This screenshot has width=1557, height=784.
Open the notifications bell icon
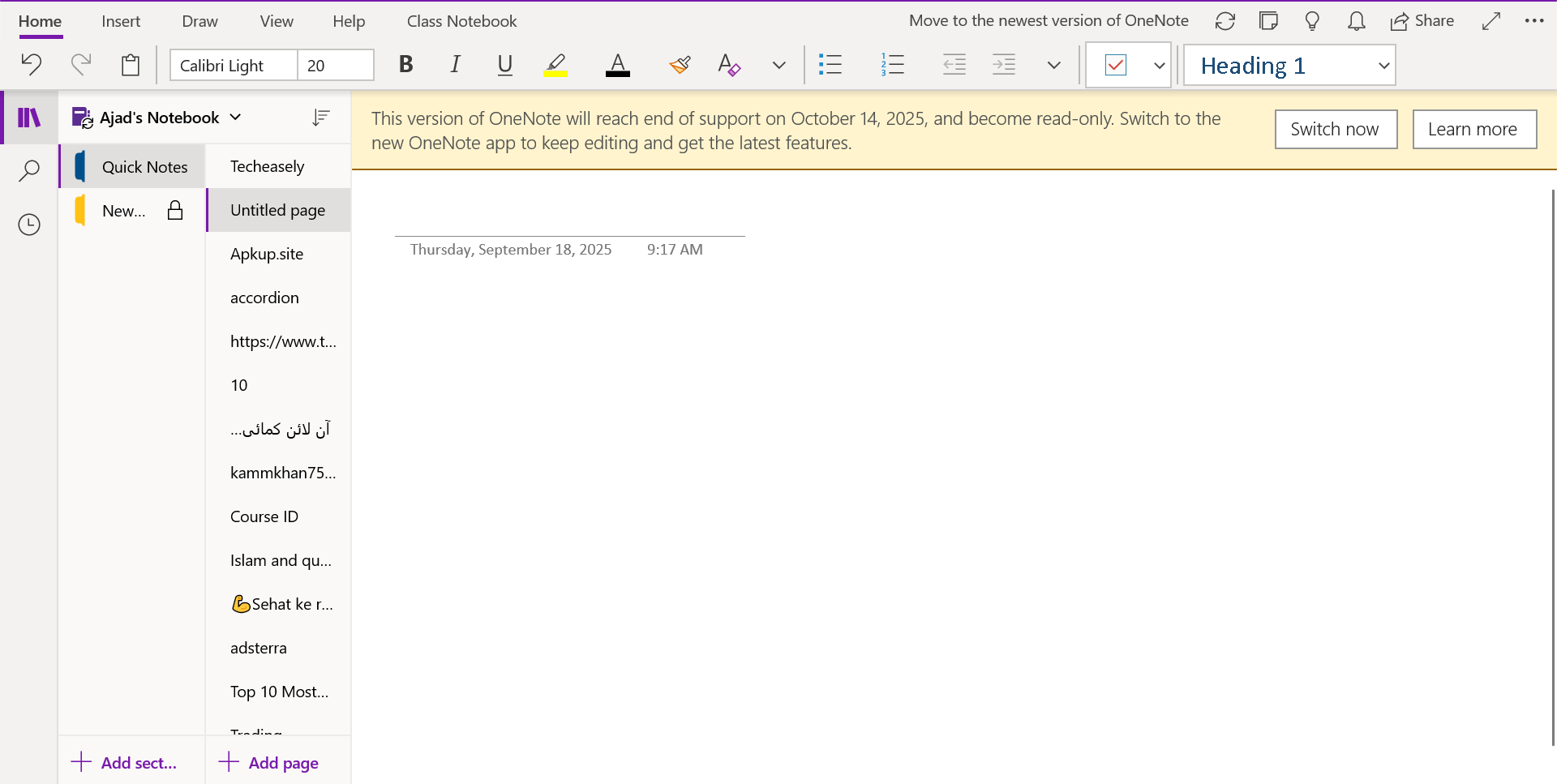[1356, 21]
